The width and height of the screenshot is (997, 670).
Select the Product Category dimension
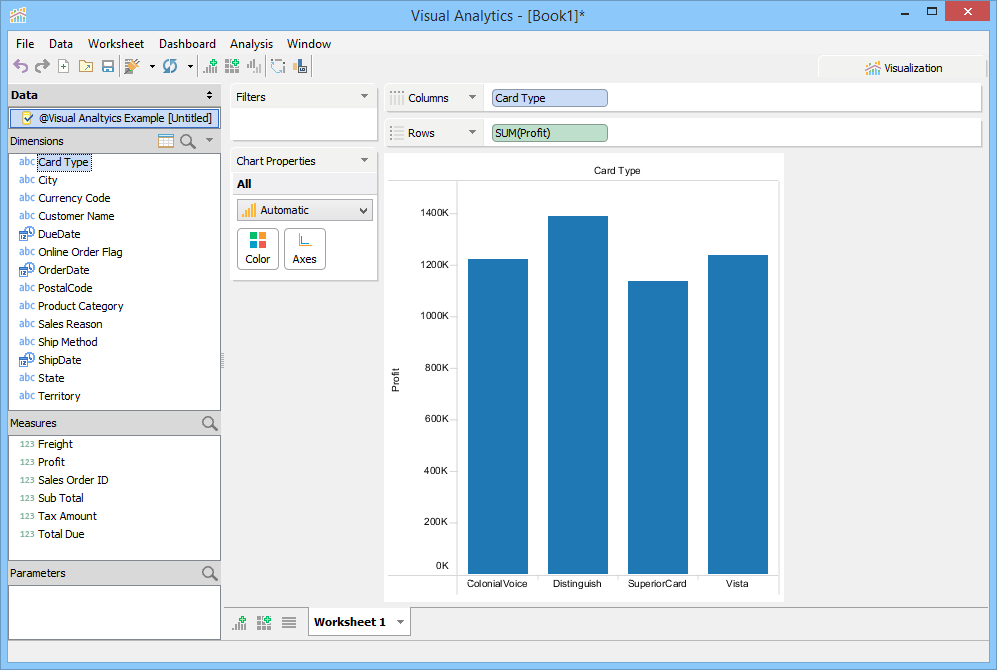tap(81, 306)
